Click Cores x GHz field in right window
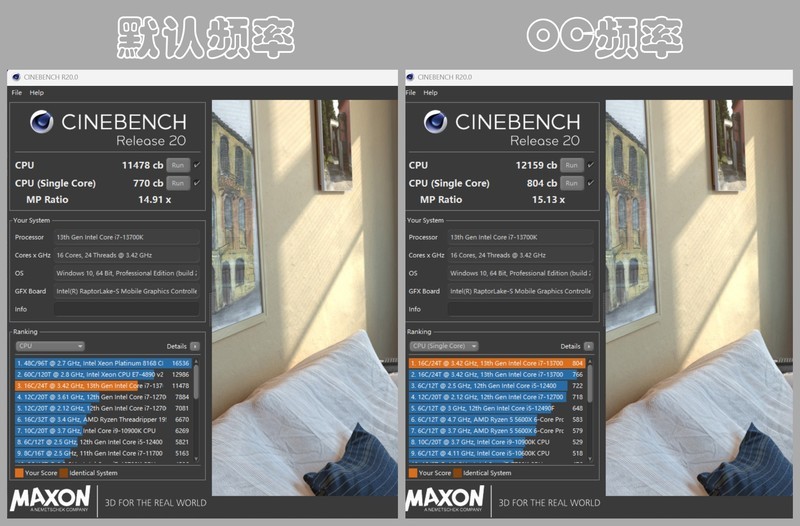 pos(520,255)
